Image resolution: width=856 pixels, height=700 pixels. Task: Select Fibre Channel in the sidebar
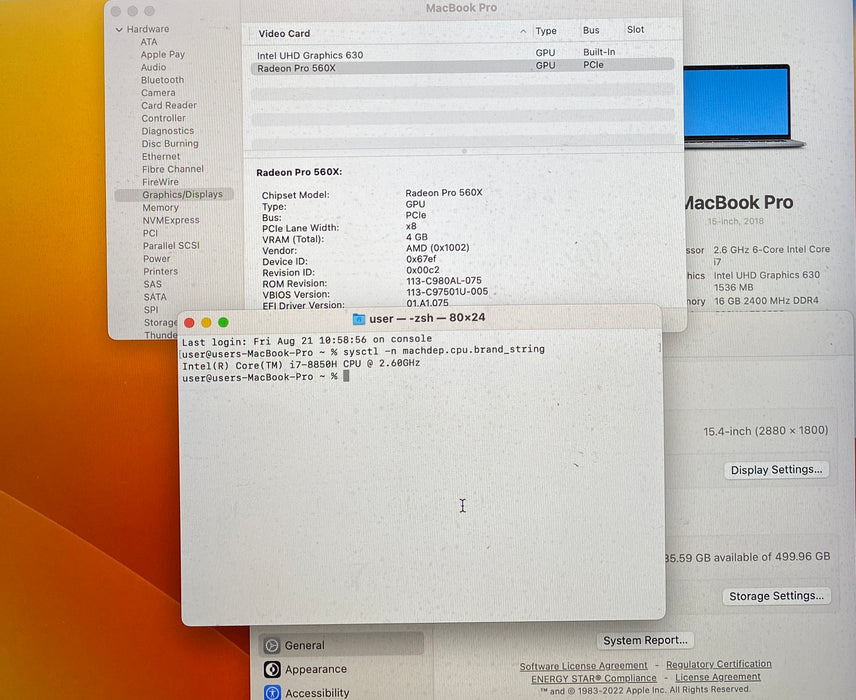[x=173, y=169]
